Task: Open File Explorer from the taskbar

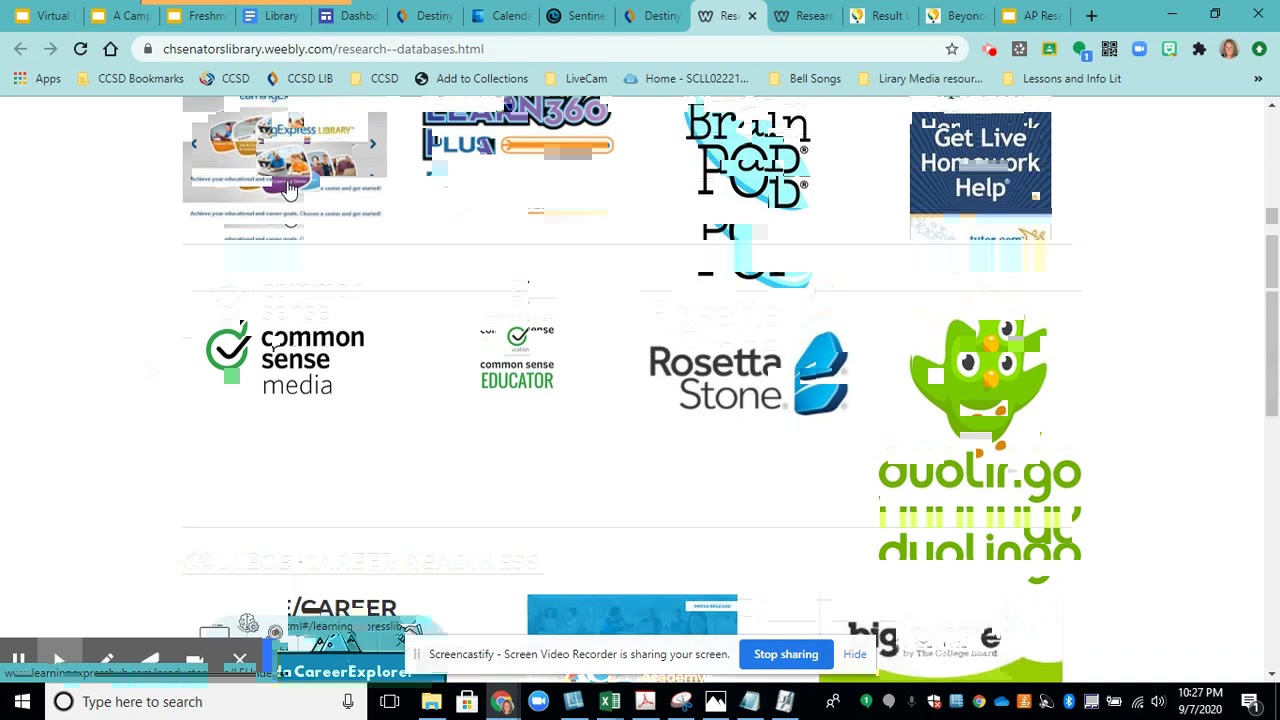Action: (431, 702)
